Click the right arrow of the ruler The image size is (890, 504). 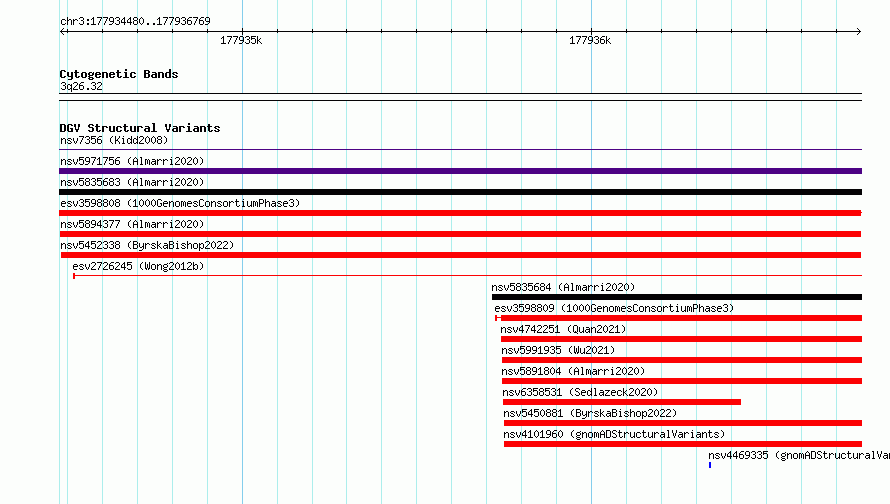tap(858, 32)
